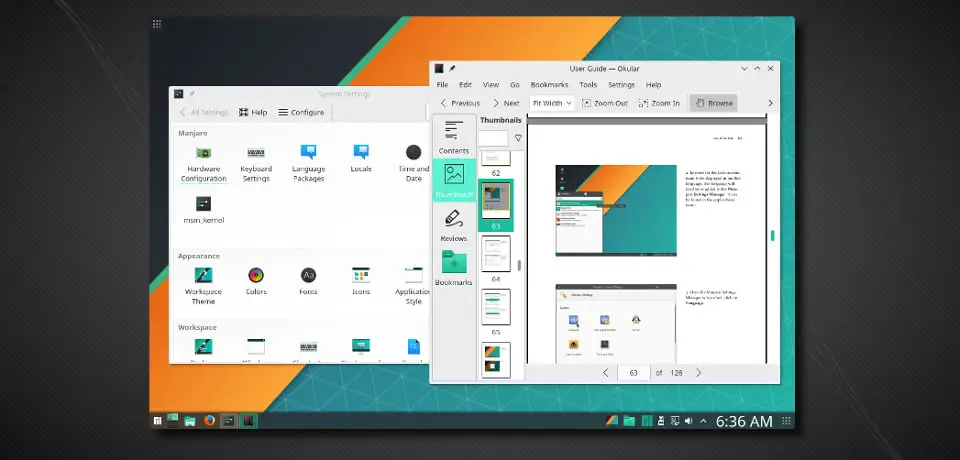Open the Go menu in Okular
Viewport: 960px width, 460px height.
coord(515,85)
